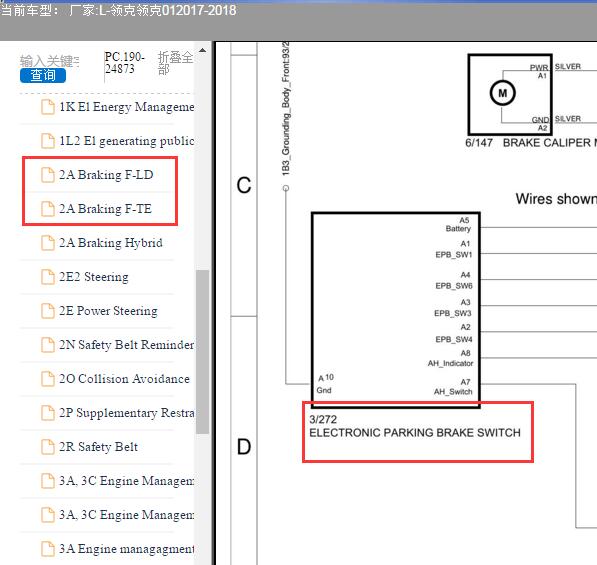
Task: Open the 2E2 Steering diagram
Action: tap(94, 277)
